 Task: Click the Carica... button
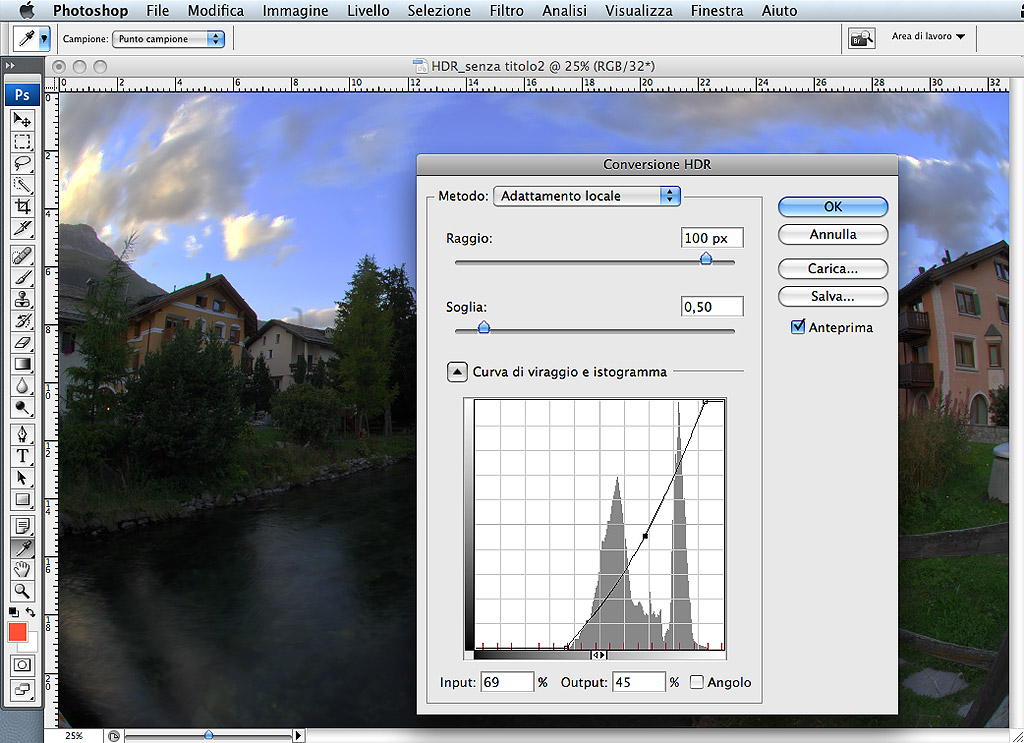pos(833,268)
